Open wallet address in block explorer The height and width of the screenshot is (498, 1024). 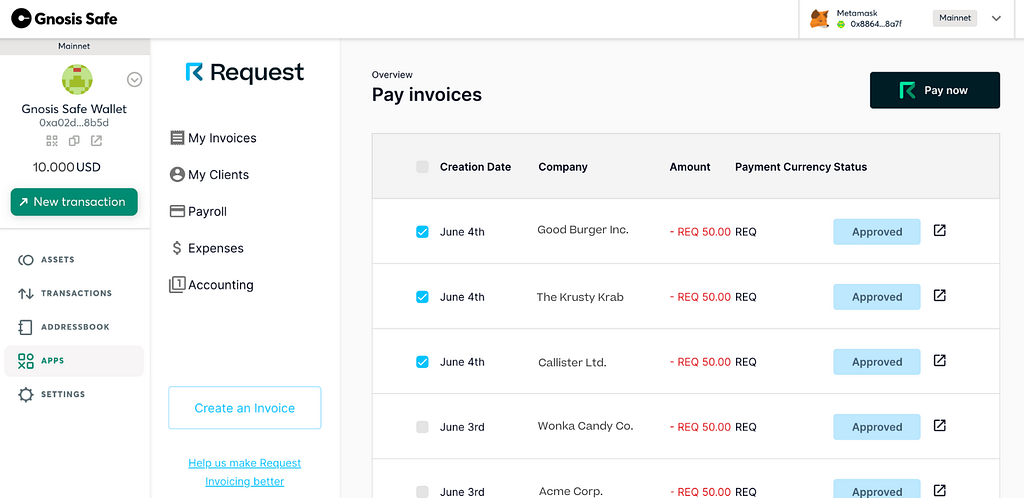(x=96, y=140)
